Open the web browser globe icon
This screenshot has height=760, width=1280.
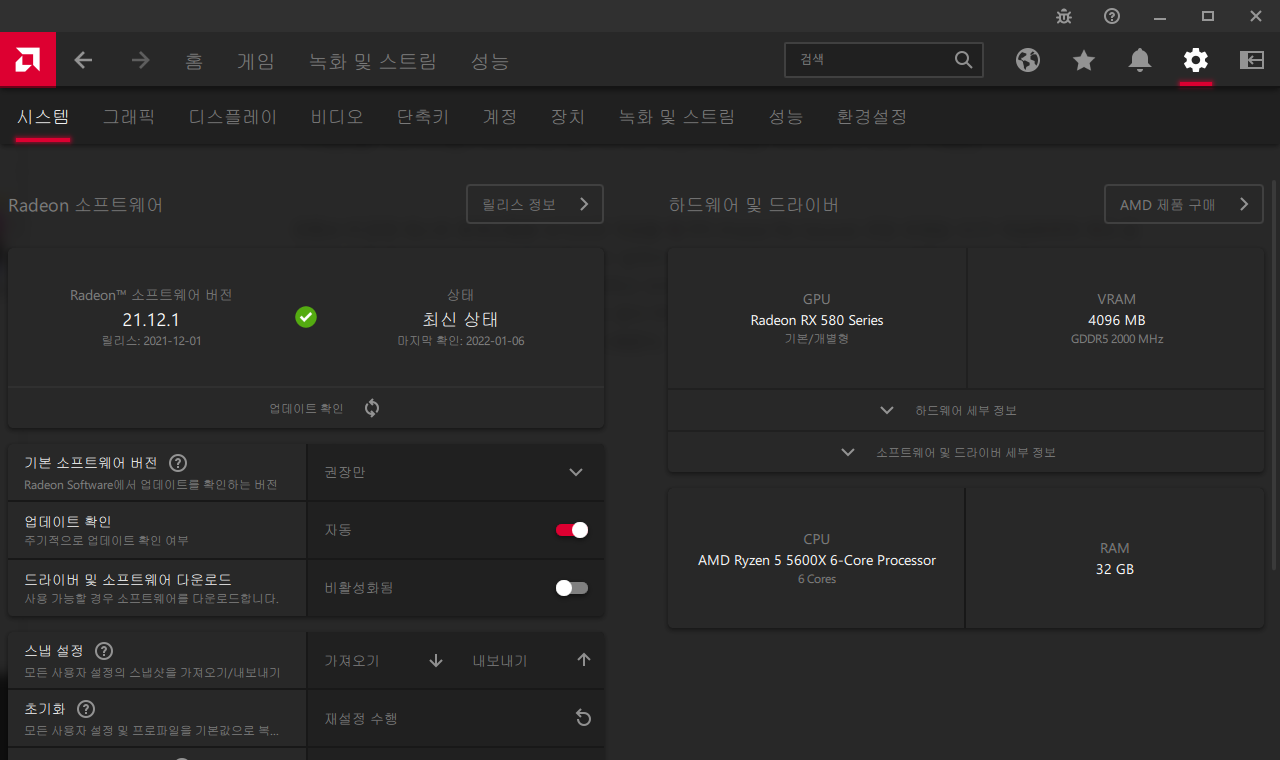1028,60
